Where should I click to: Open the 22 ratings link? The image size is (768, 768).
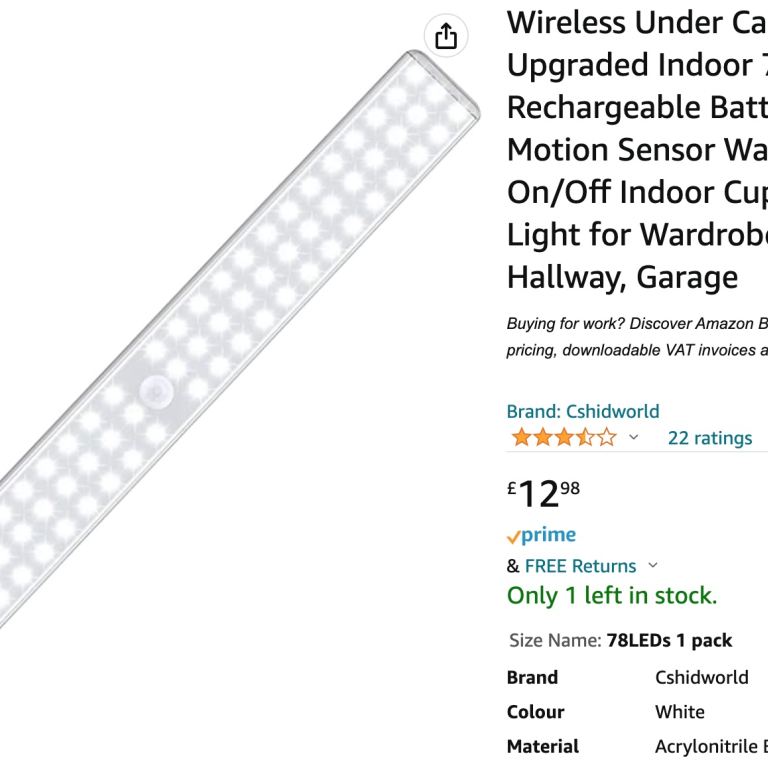pos(710,438)
